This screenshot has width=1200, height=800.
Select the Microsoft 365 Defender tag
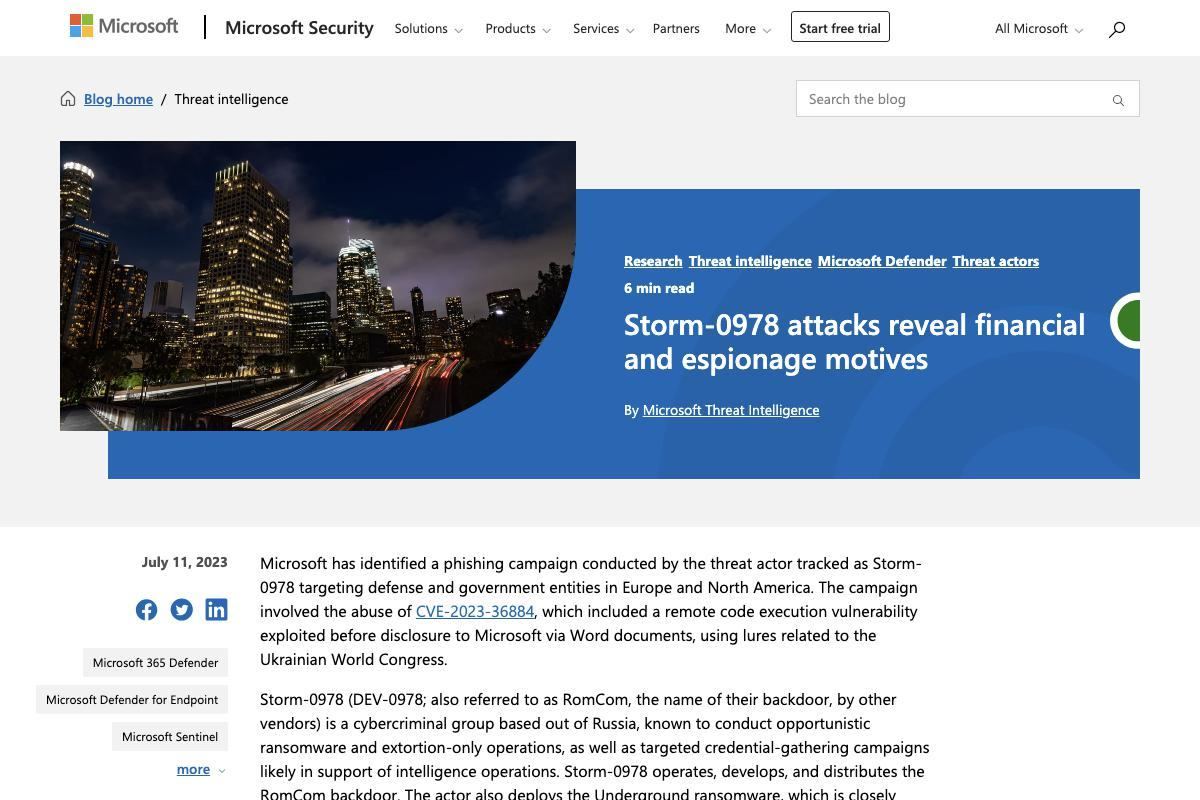[155, 662]
